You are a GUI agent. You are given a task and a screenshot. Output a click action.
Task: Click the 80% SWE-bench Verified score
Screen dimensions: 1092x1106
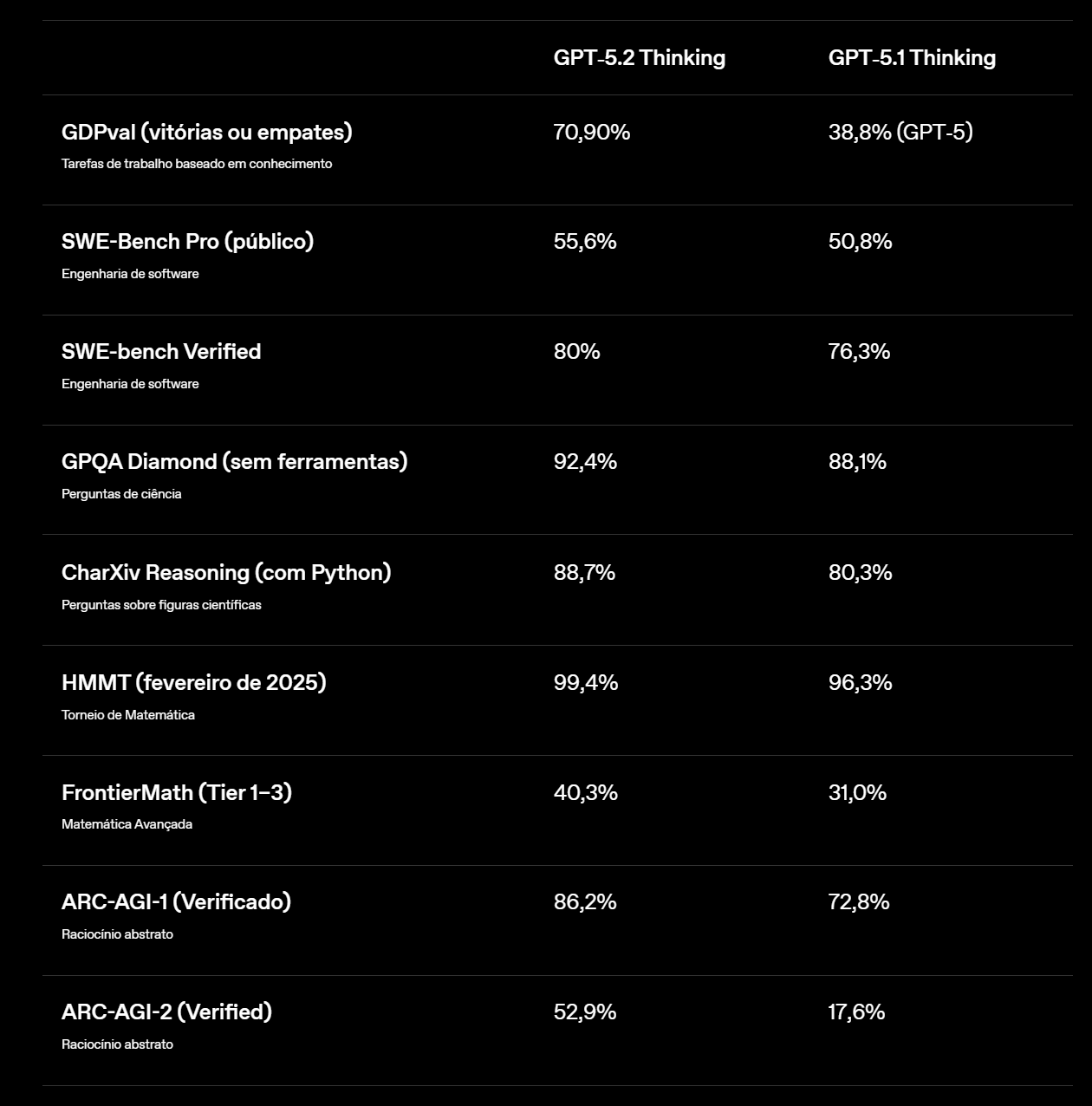point(577,351)
